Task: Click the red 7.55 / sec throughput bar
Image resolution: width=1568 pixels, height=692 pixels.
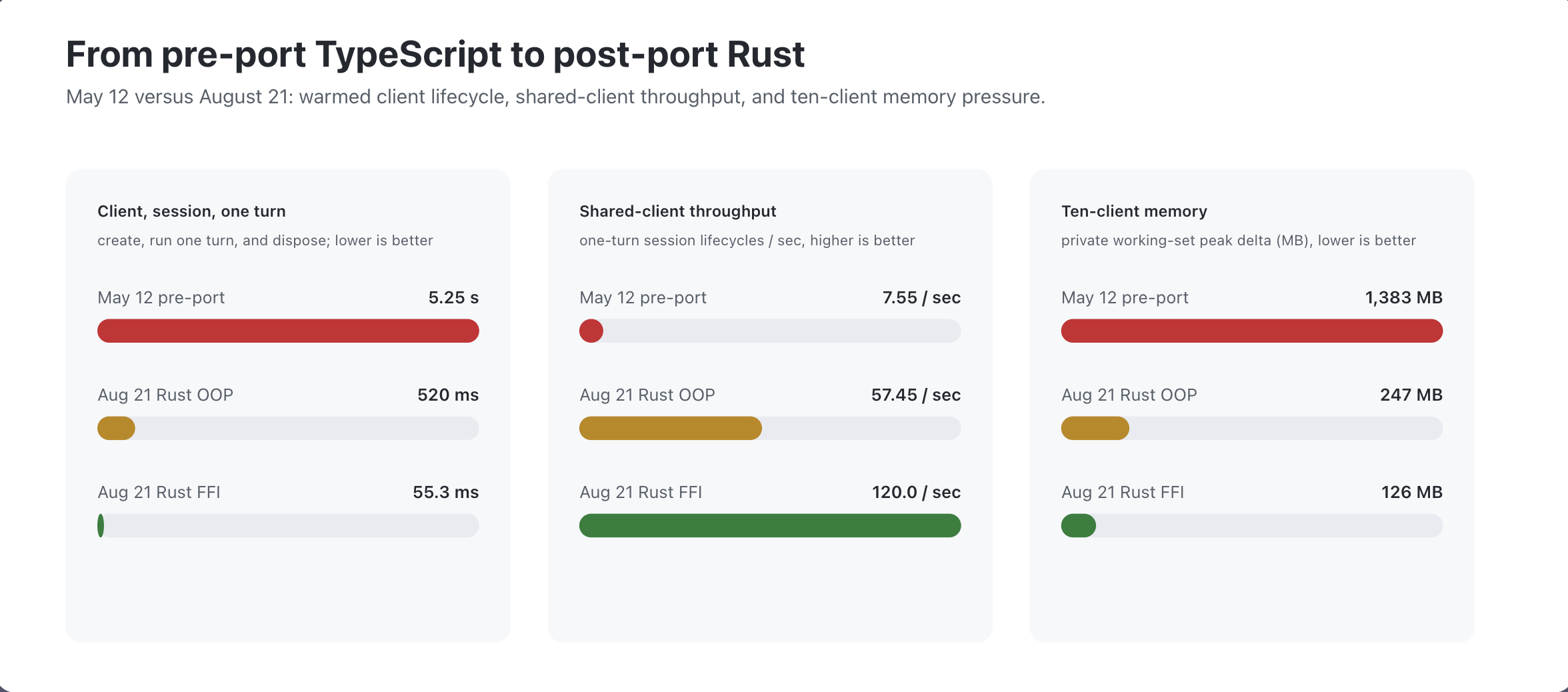Action: point(591,331)
